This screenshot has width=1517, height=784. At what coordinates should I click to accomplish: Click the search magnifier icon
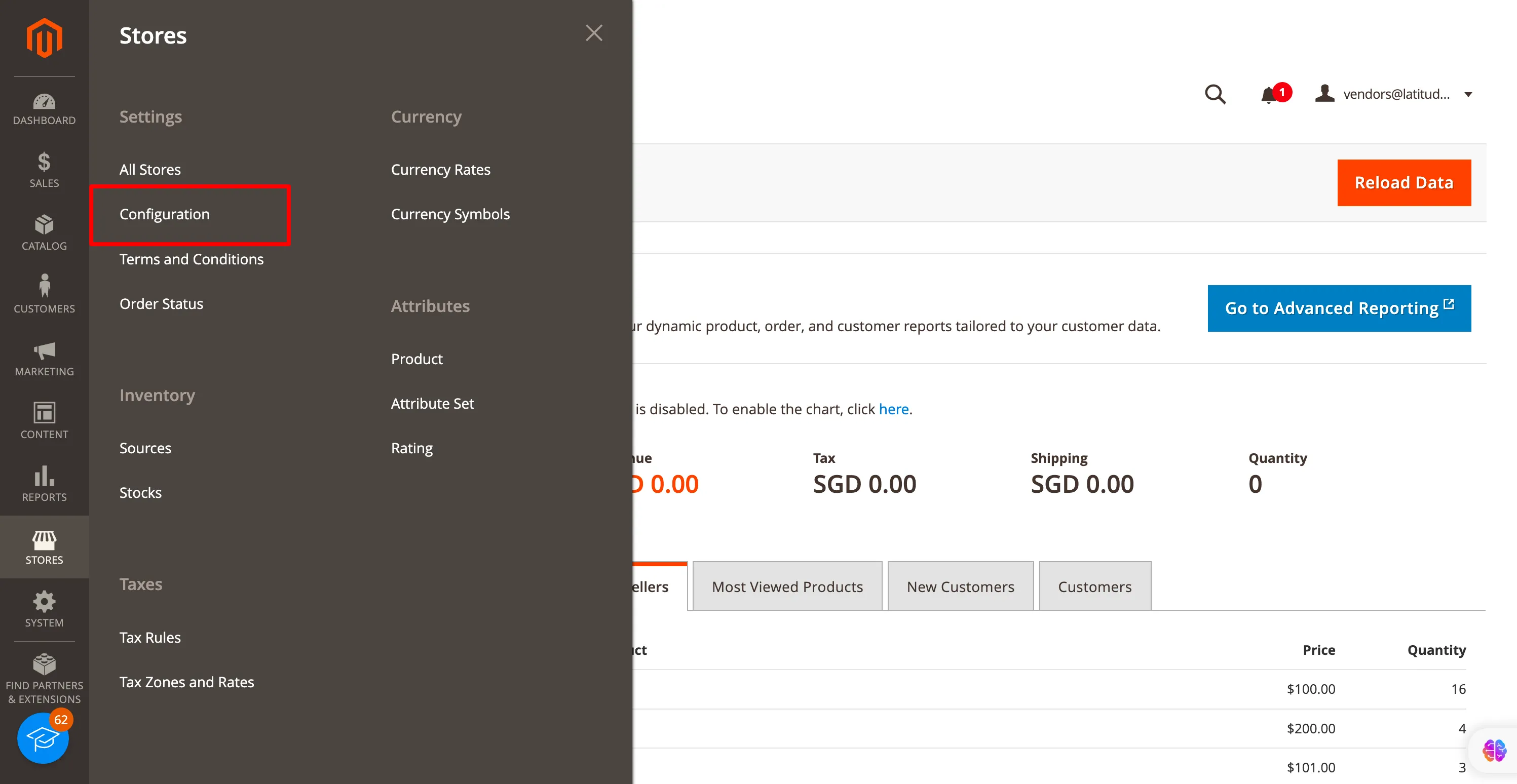click(x=1215, y=94)
